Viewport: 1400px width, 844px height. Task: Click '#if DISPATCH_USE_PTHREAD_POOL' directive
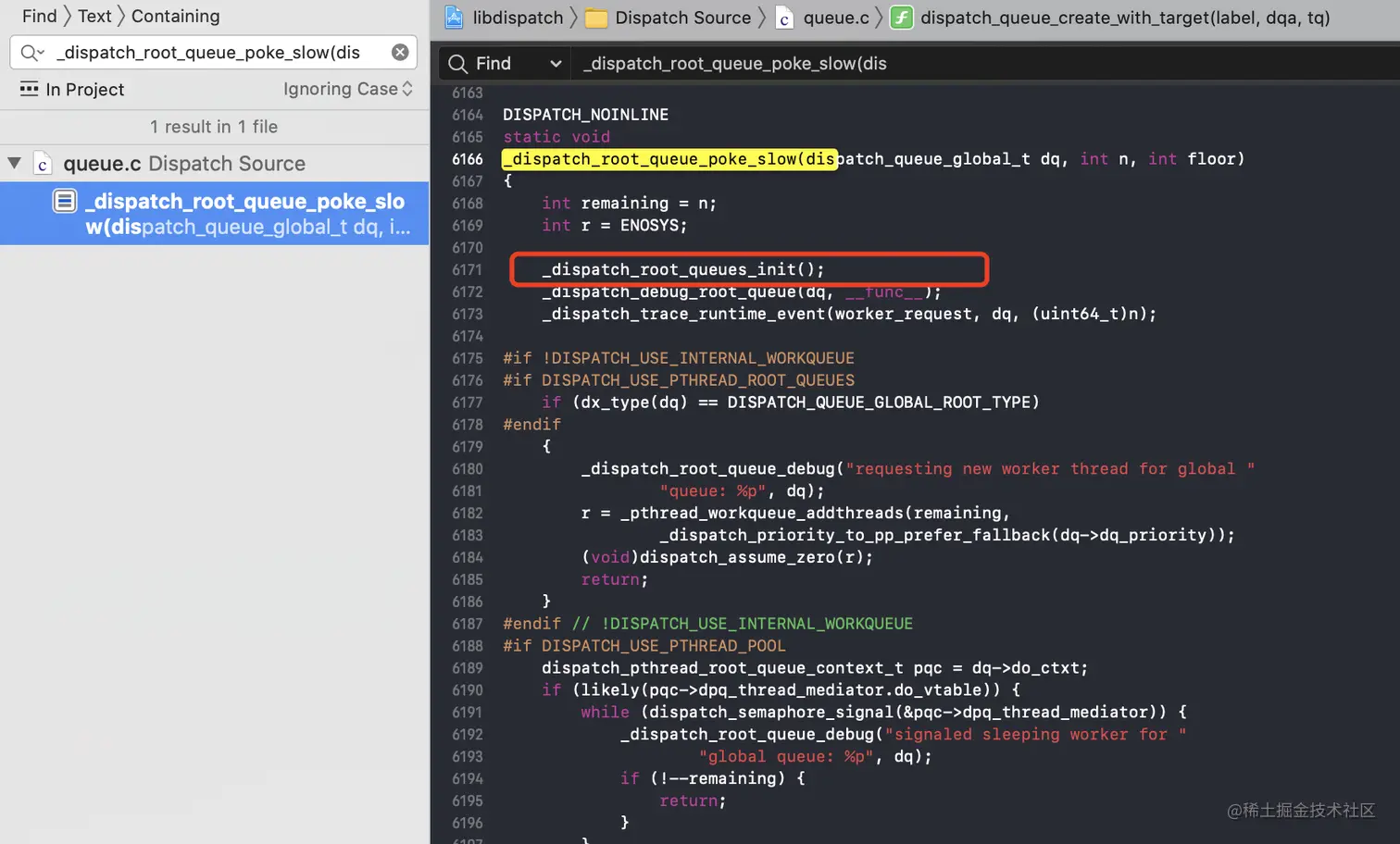[644, 646]
